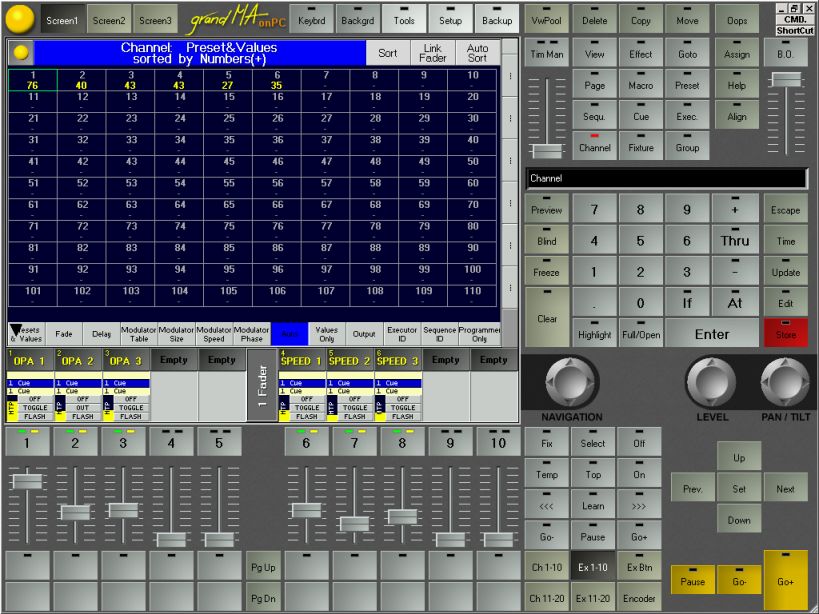Click the Channel command line field
The width and height of the screenshot is (819, 614).
666,178
